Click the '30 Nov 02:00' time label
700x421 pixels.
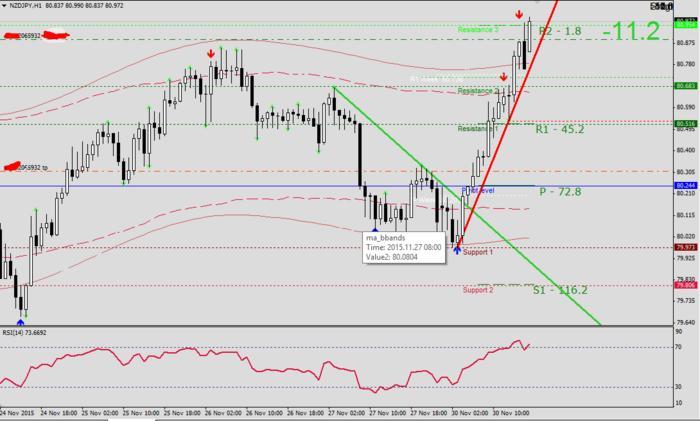coord(470,413)
